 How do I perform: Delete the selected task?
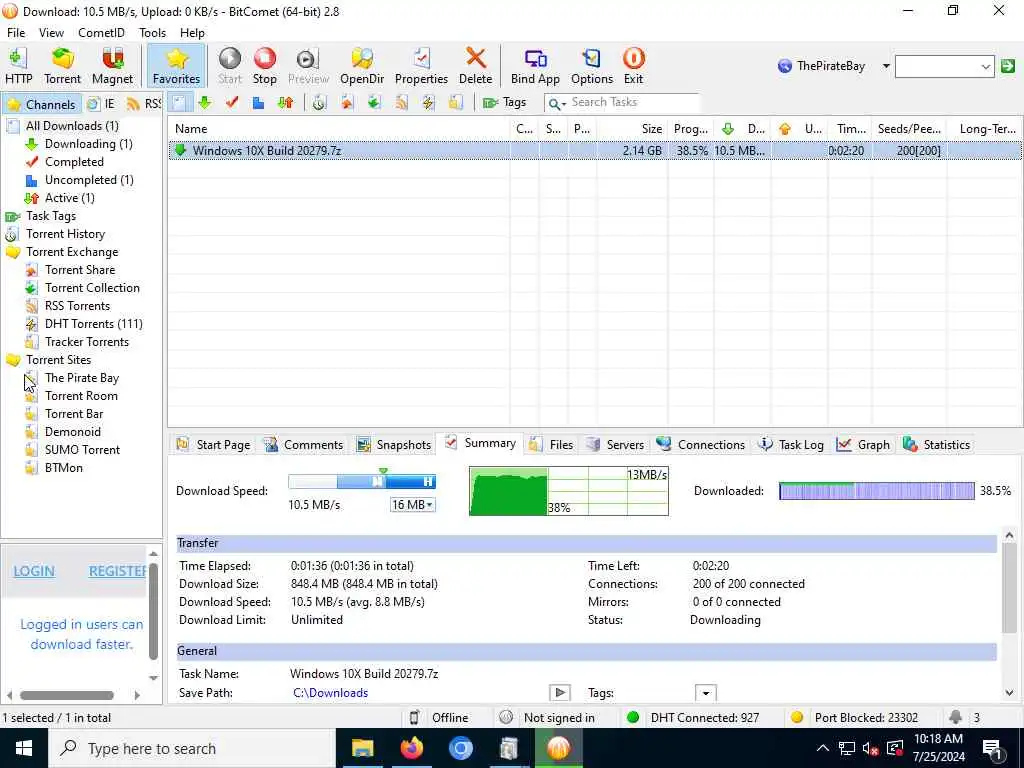tap(475, 66)
